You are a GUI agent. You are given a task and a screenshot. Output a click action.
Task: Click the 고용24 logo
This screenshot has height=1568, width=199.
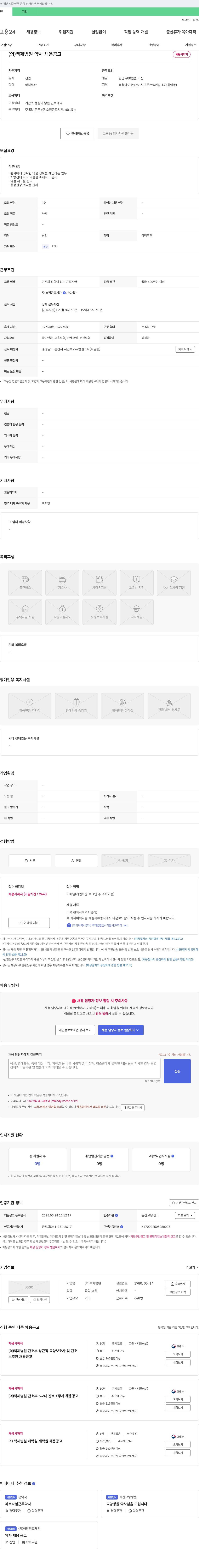tap(7, 32)
